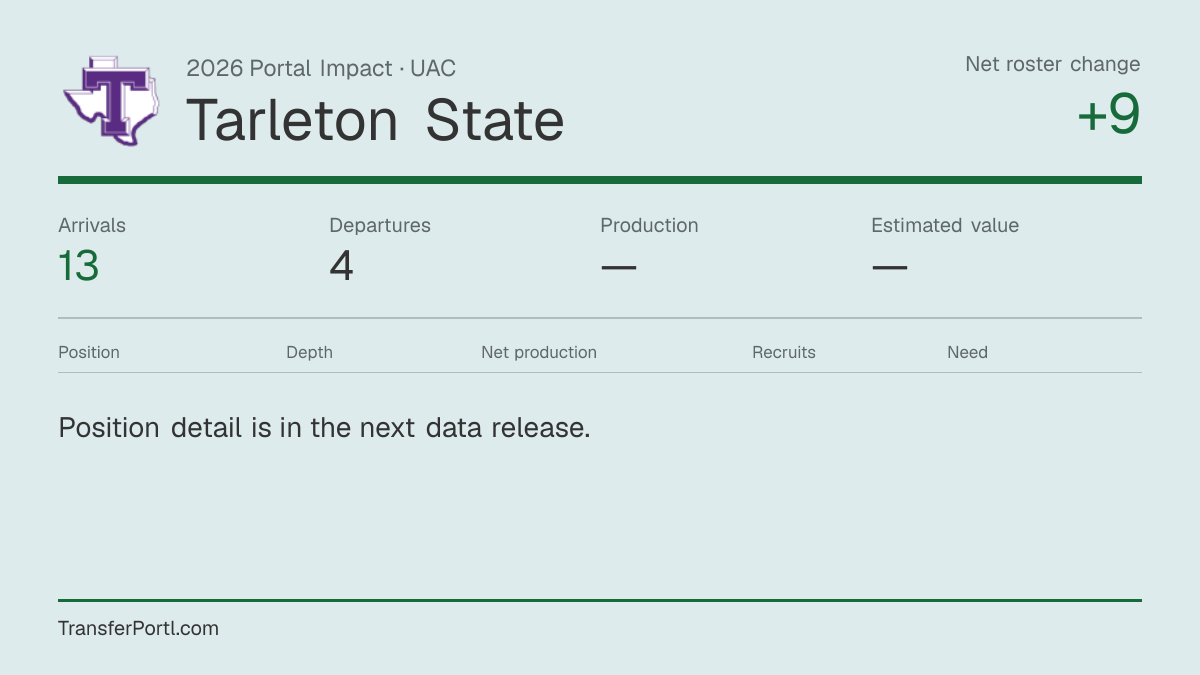This screenshot has width=1200, height=675.
Task: Sort by the Need column header
Action: pyautogui.click(x=967, y=352)
